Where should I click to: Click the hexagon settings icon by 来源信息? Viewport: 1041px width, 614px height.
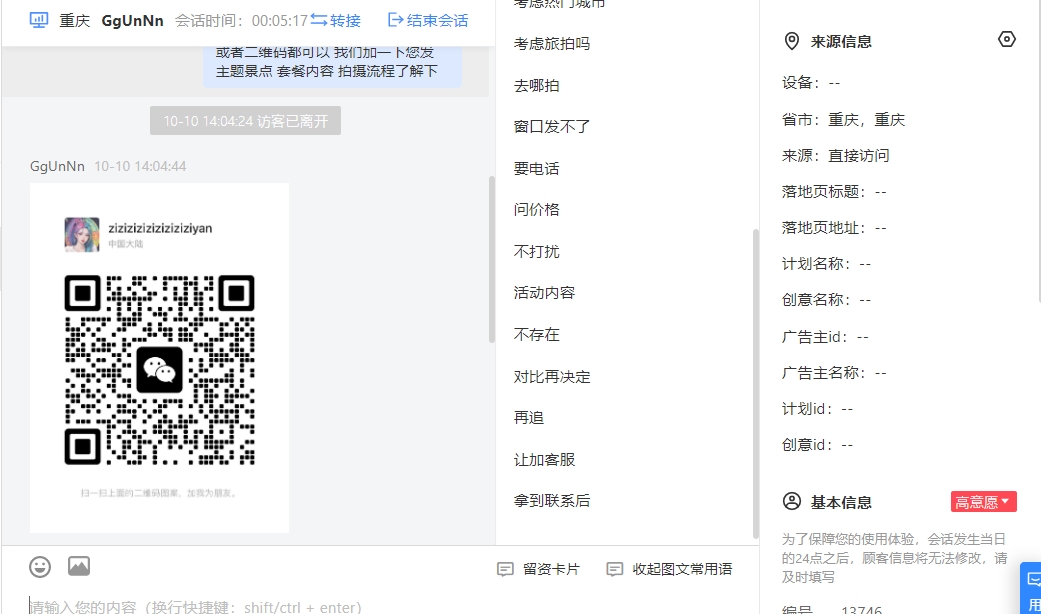pyautogui.click(x=1006, y=39)
